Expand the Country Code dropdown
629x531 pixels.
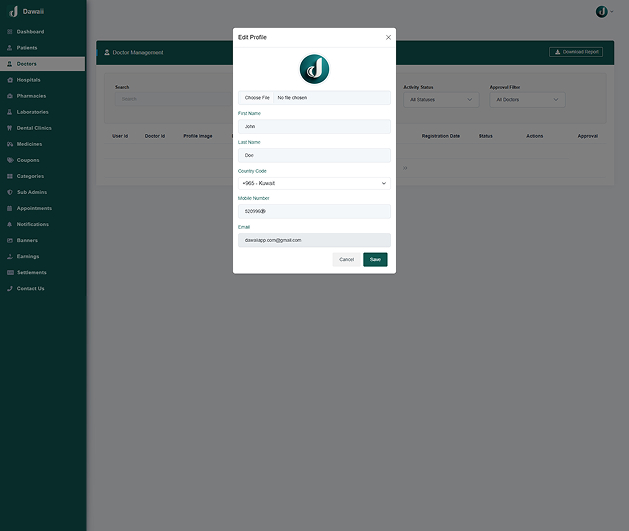314,184
